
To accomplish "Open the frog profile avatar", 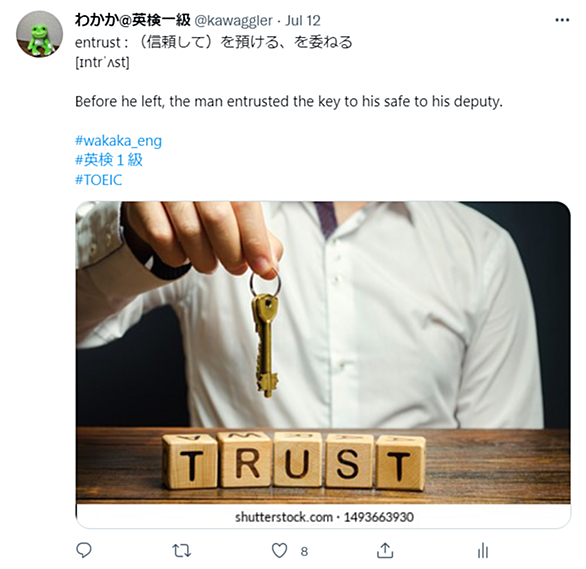I will click(x=39, y=34).
